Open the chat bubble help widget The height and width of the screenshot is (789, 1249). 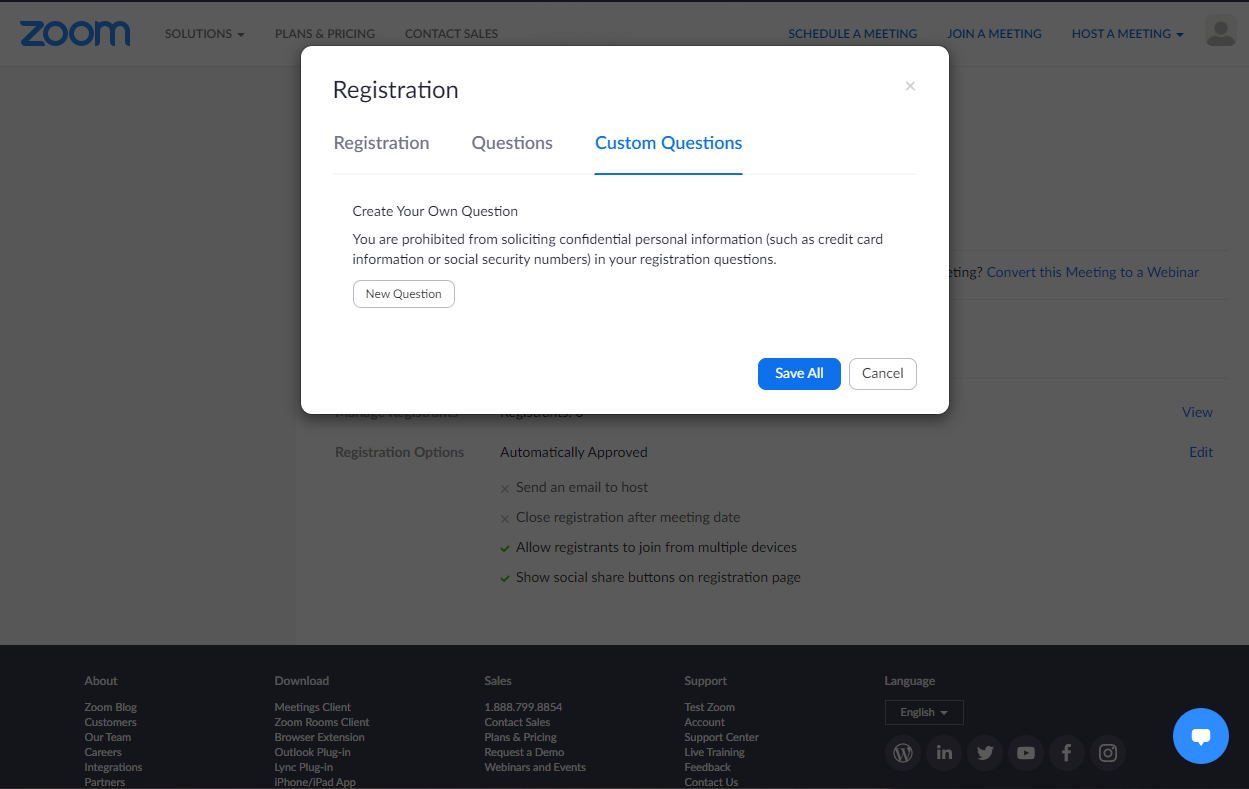pyautogui.click(x=1201, y=736)
